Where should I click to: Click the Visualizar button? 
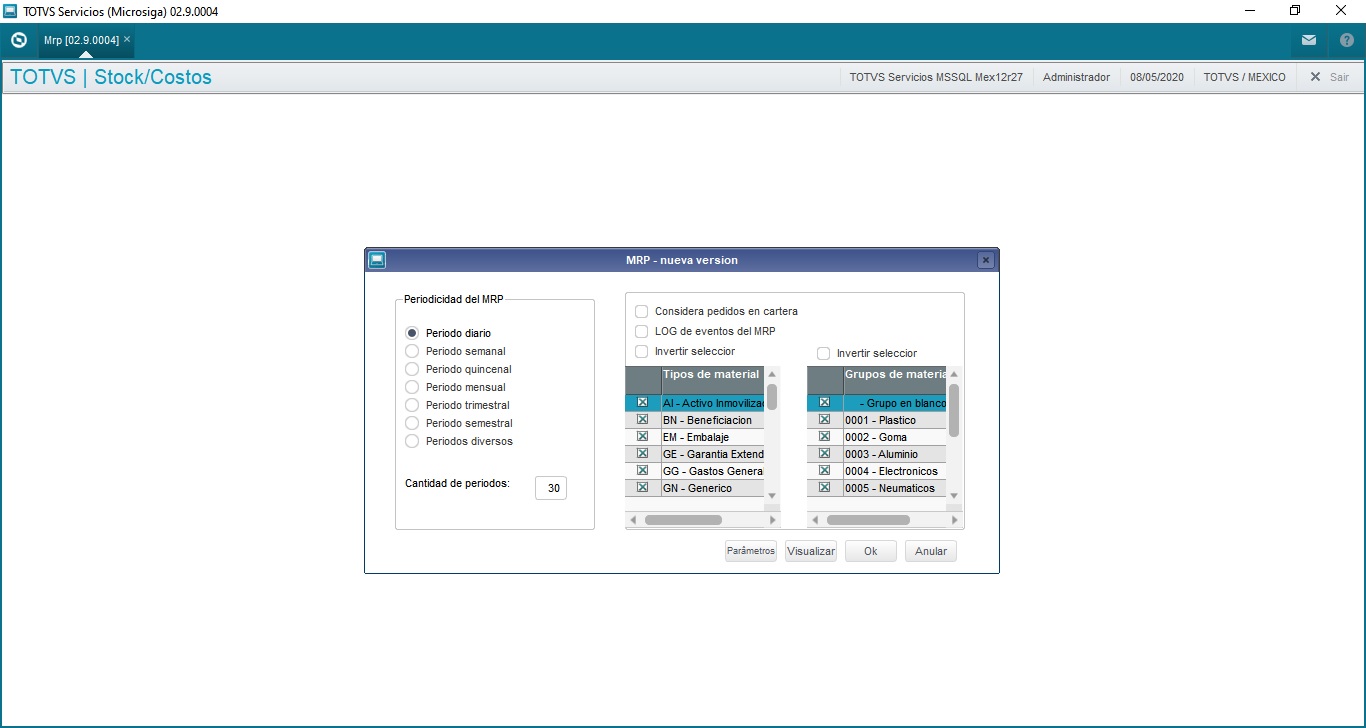point(811,551)
